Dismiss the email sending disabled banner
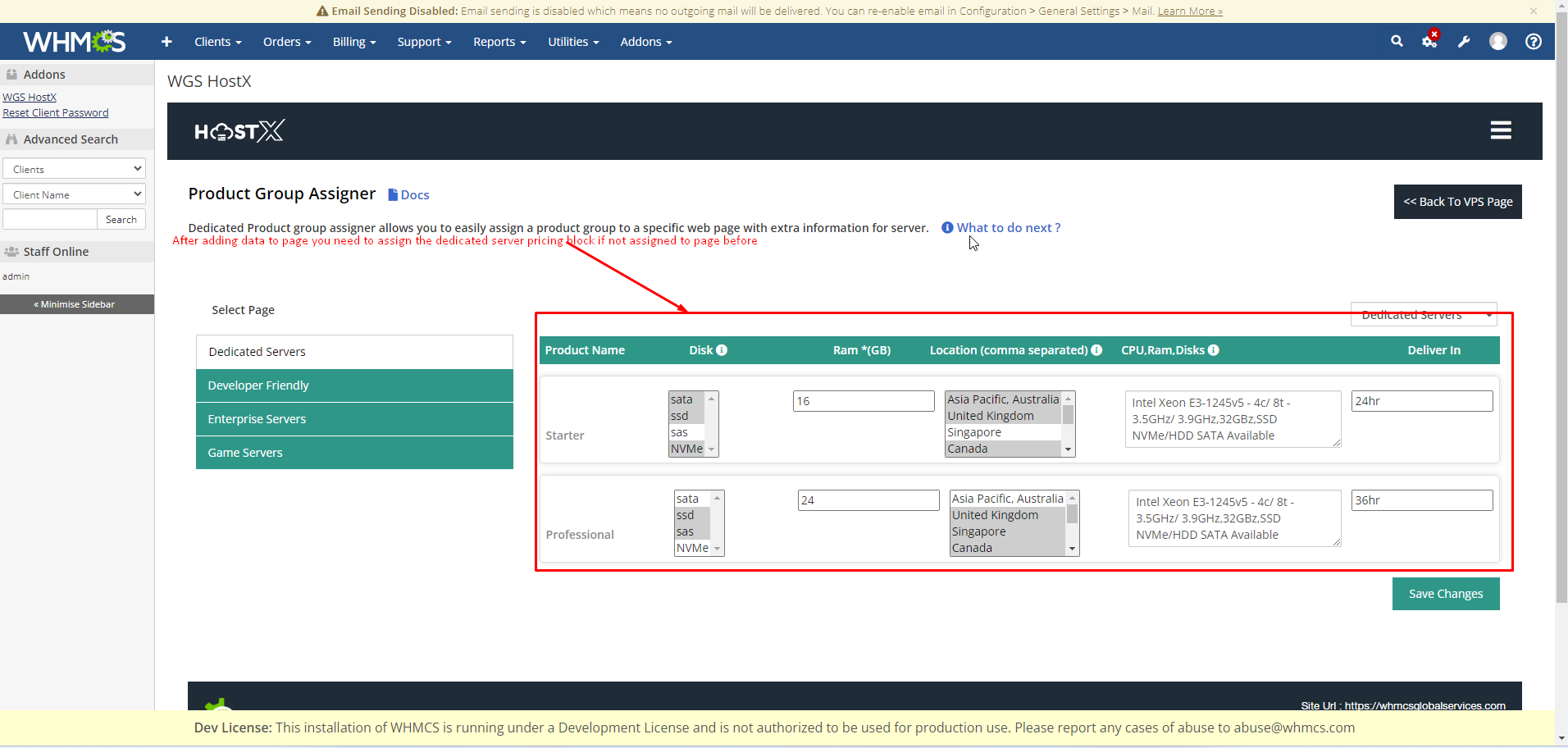1568x748 pixels. pyautogui.click(x=1533, y=11)
